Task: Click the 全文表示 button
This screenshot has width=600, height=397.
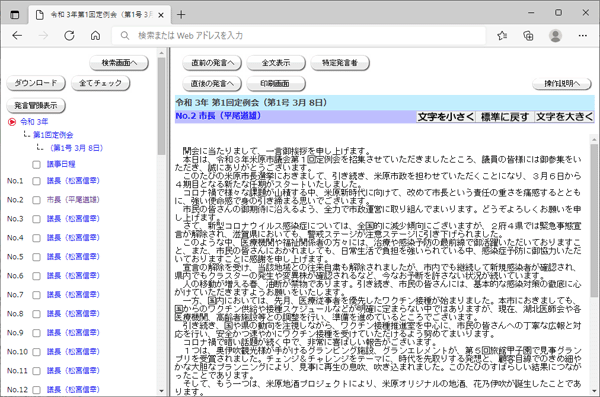Action: point(276,63)
